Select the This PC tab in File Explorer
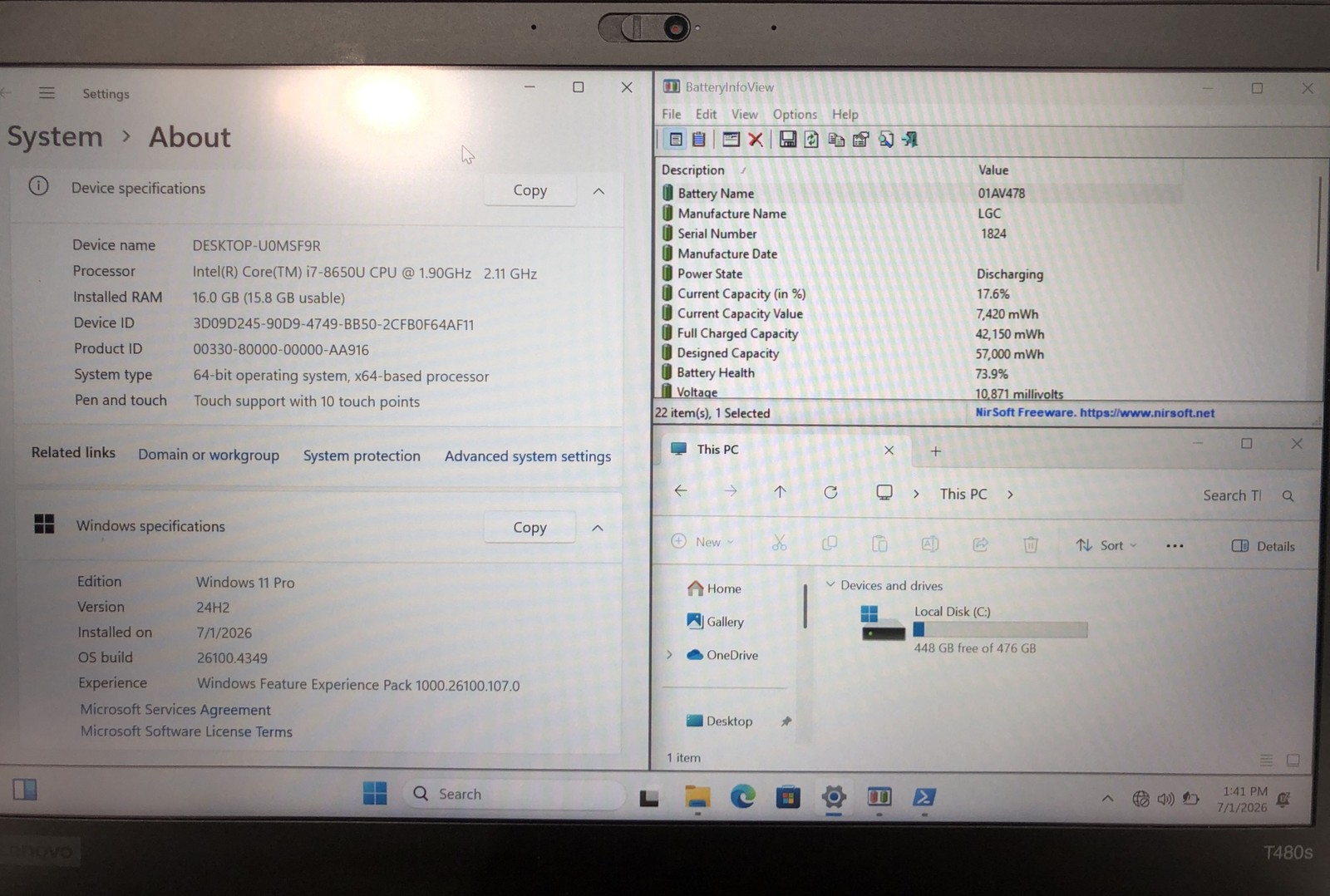This screenshot has height=896, width=1330. click(x=785, y=450)
